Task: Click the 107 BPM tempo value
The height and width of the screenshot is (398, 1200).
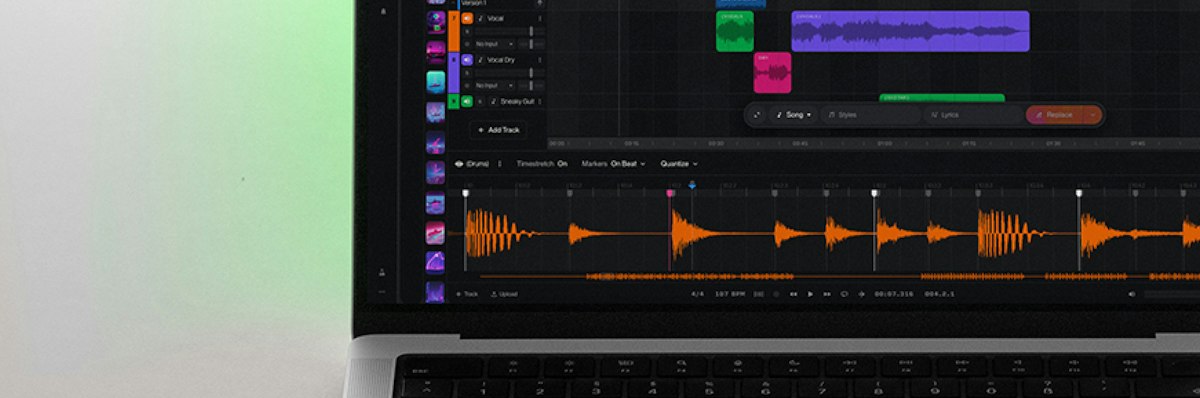Action: [730, 294]
